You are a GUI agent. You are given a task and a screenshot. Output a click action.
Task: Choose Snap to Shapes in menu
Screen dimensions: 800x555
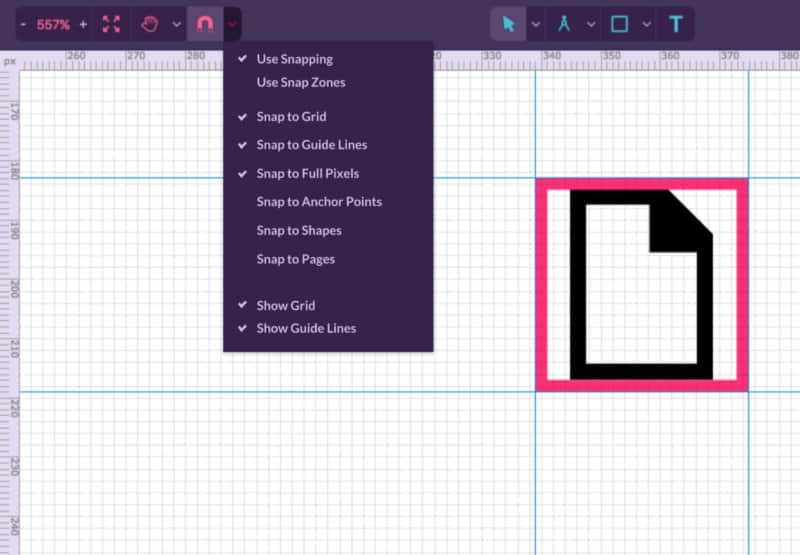tap(299, 231)
